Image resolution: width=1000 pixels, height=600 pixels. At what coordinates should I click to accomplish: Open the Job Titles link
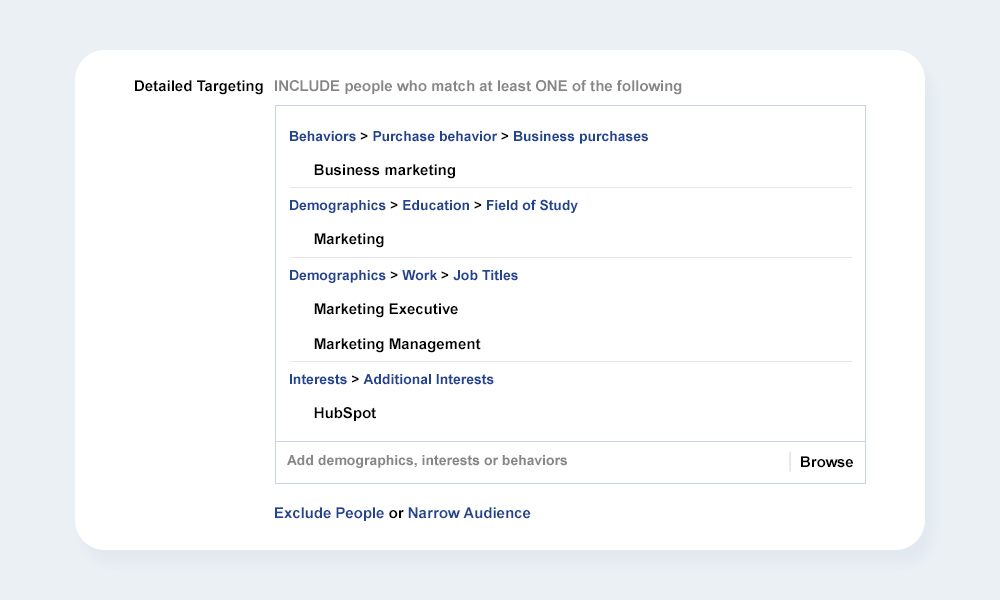tap(485, 275)
